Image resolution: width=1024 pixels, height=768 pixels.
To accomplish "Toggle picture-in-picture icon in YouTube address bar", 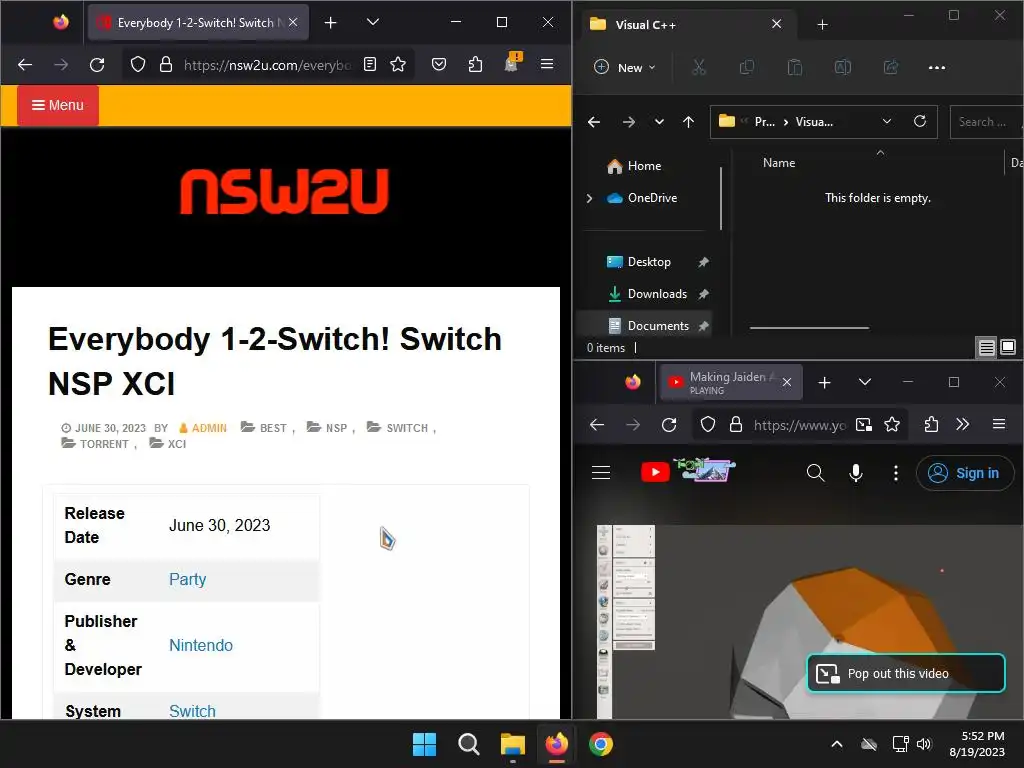I will coord(864,425).
